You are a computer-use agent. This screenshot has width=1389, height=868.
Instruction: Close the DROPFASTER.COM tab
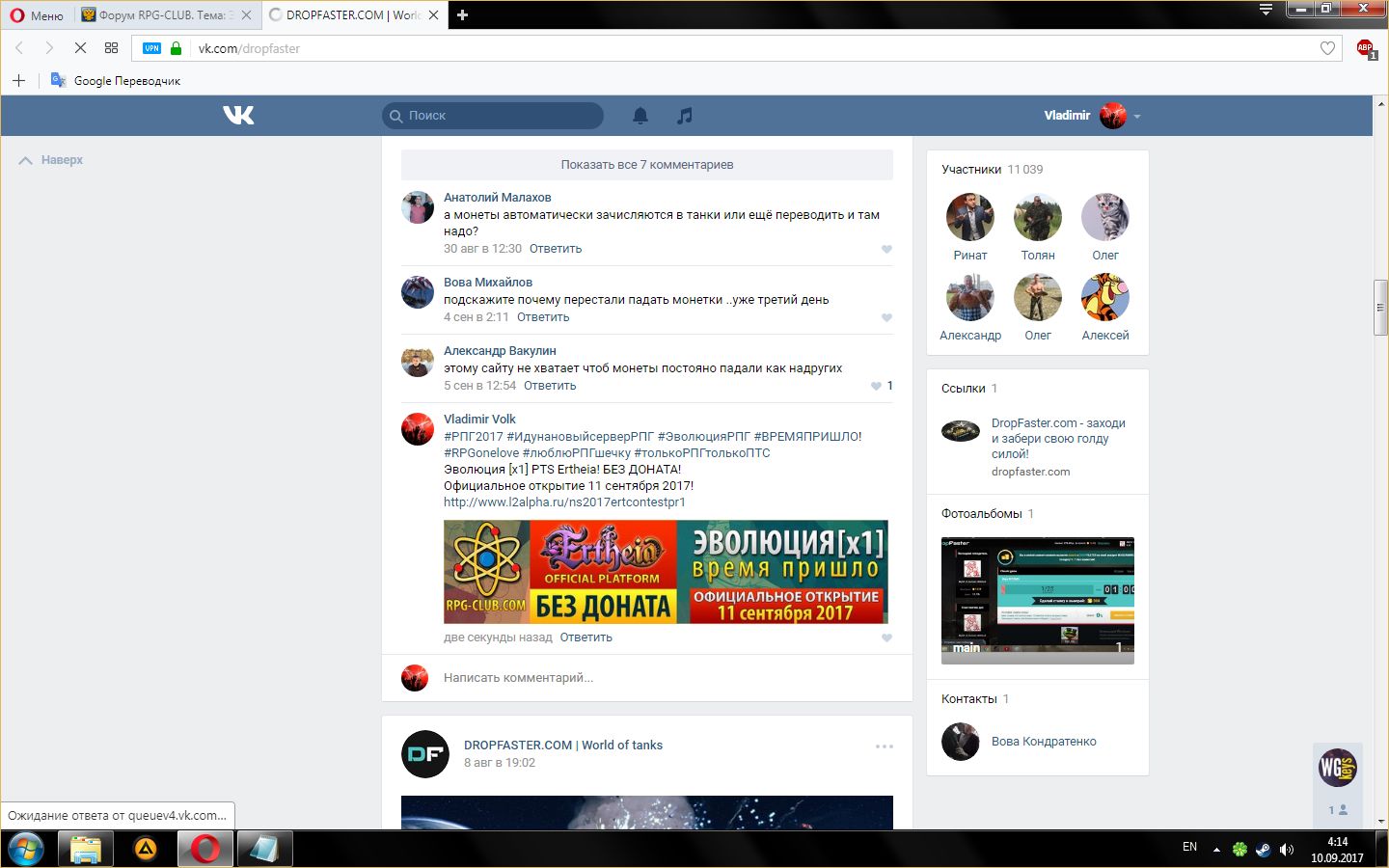click(433, 15)
